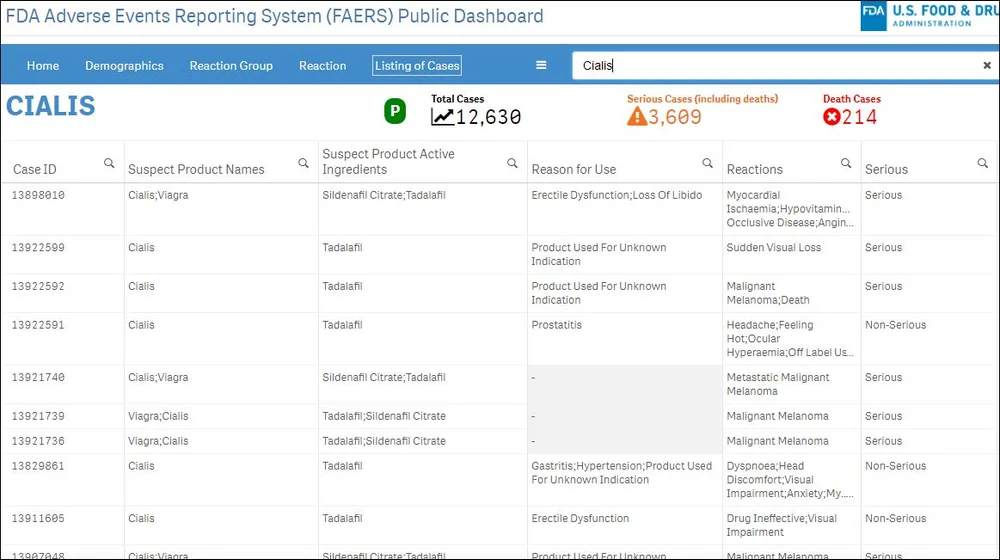Select case ID 13921740
The height and width of the screenshot is (560, 1000).
[38, 378]
